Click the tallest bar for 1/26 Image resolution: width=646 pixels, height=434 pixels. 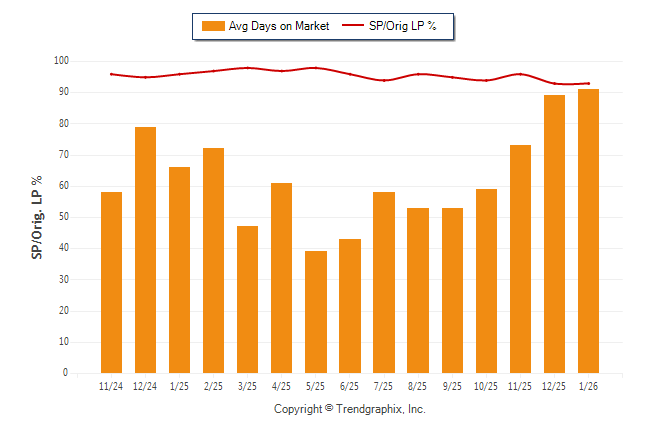pyautogui.click(x=588, y=231)
